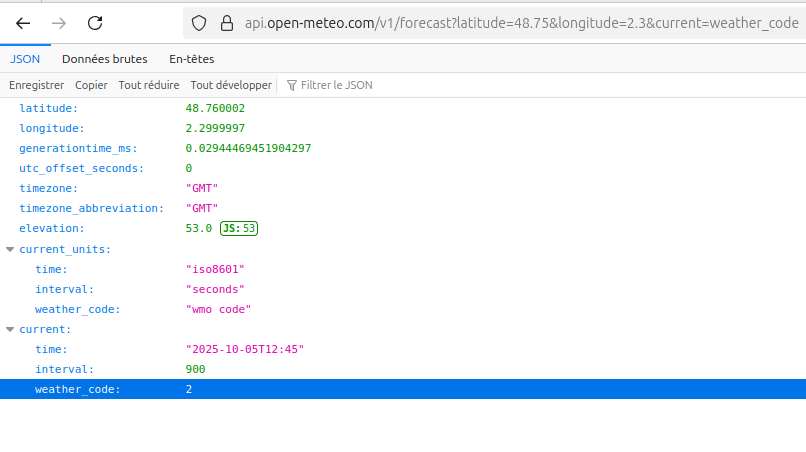The image size is (806, 452).
Task: Switch to the JSON tab
Action: point(25,59)
